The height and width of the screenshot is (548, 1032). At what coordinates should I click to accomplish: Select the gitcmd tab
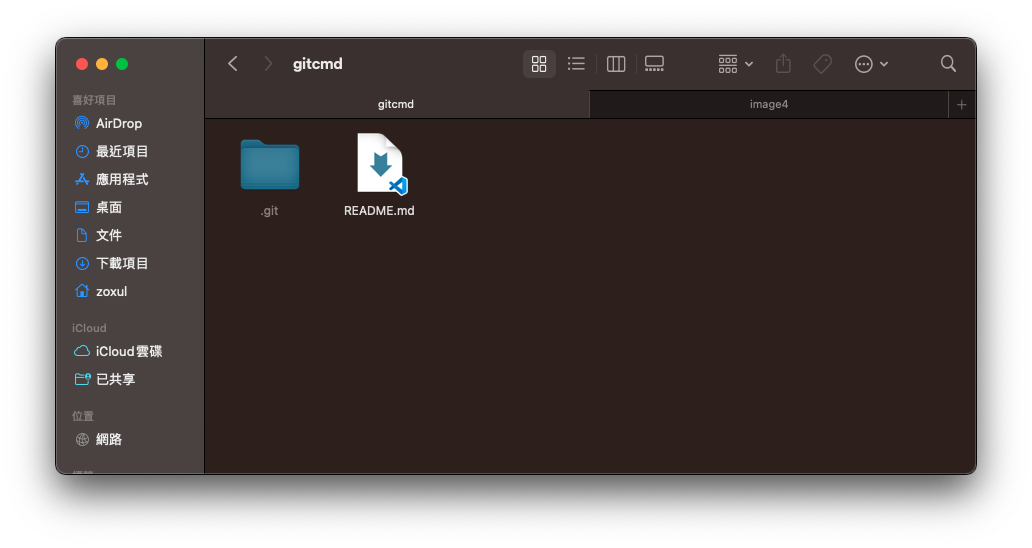(x=396, y=104)
